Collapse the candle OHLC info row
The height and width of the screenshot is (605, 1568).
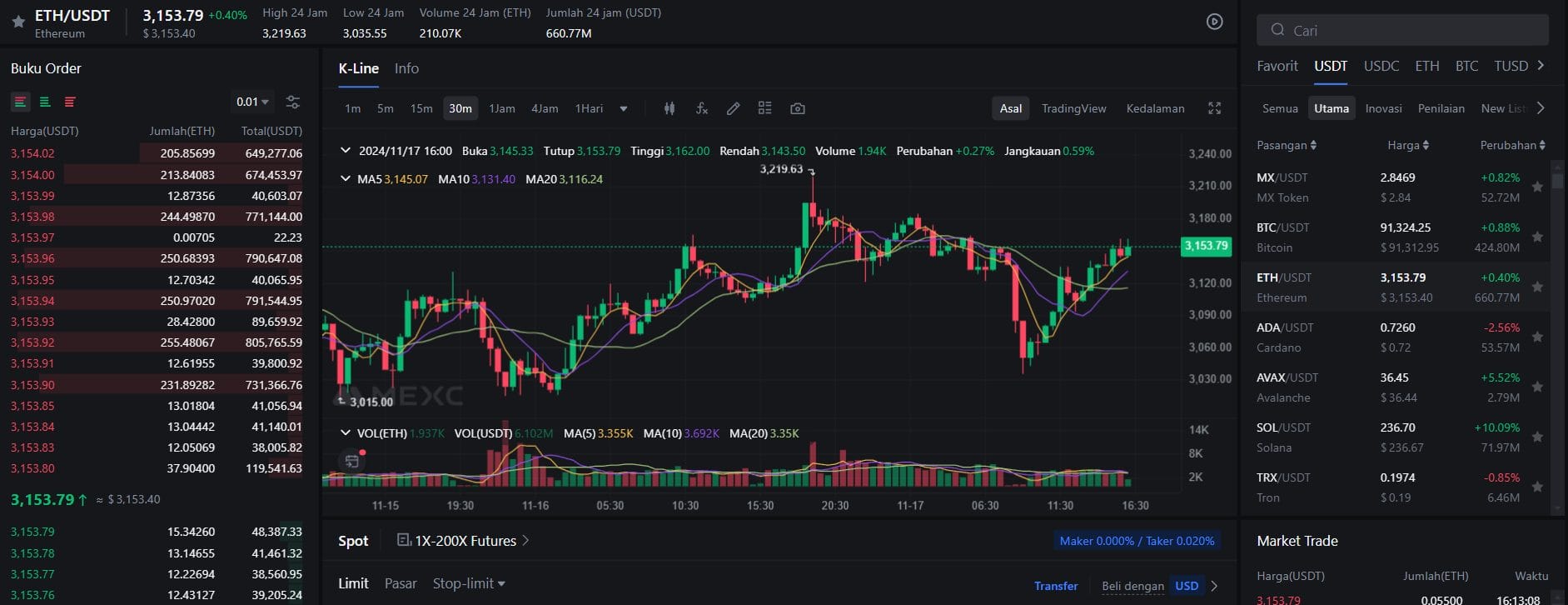pyautogui.click(x=346, y=151)
